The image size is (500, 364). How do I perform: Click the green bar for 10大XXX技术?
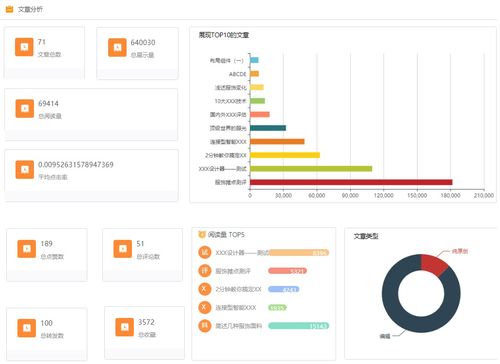tap(258, 101)
